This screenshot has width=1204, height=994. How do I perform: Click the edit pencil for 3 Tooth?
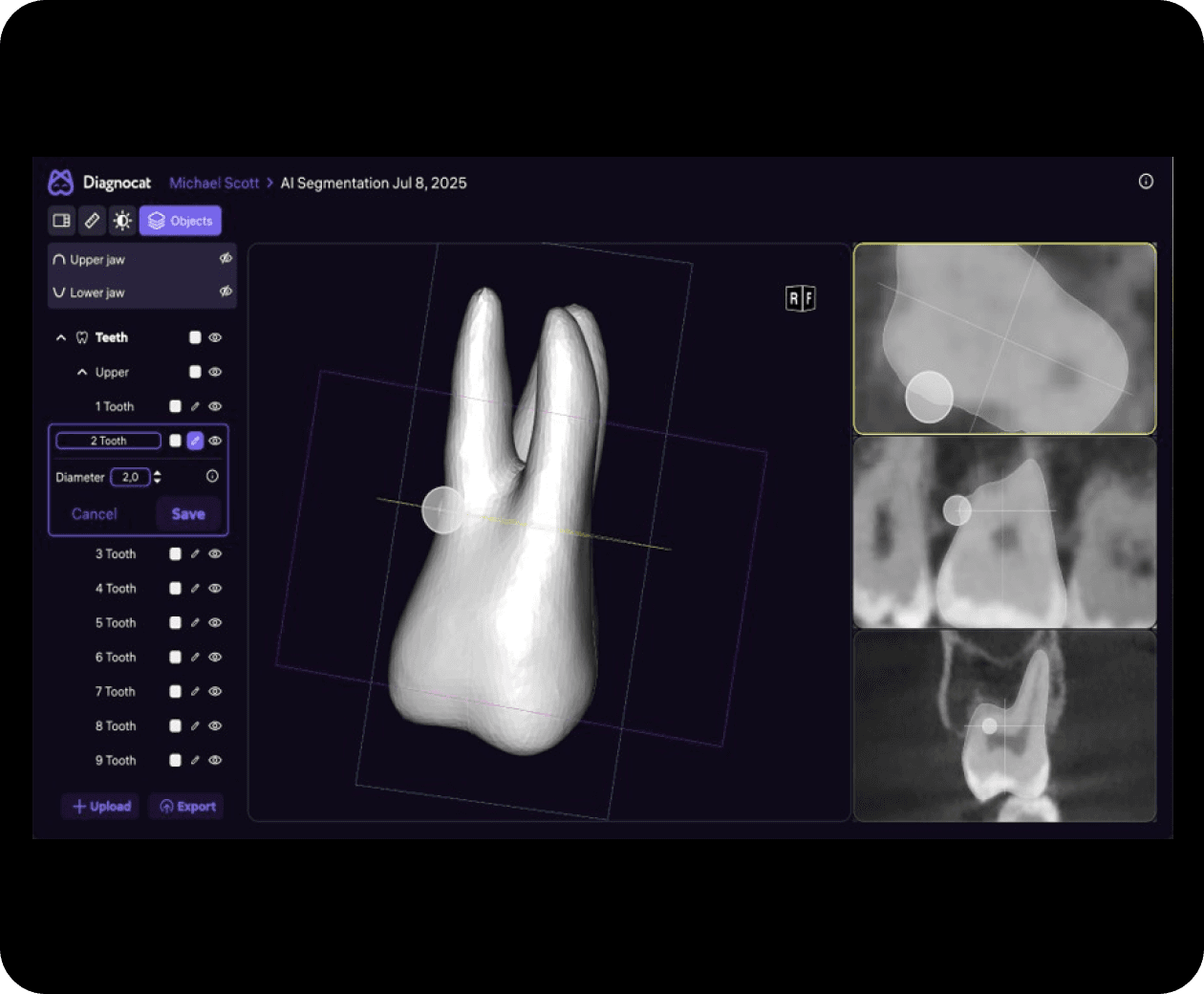tap(195, 554)
